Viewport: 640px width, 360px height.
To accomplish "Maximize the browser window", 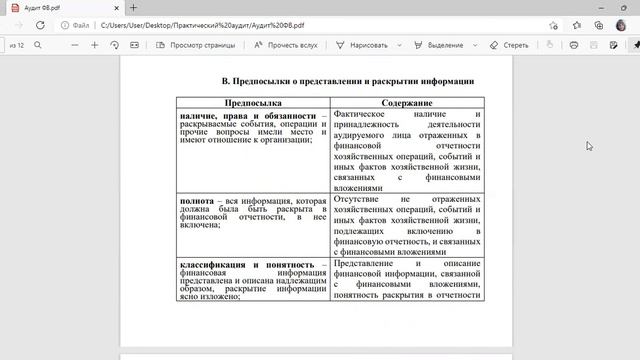I will (x=624, y=8).
